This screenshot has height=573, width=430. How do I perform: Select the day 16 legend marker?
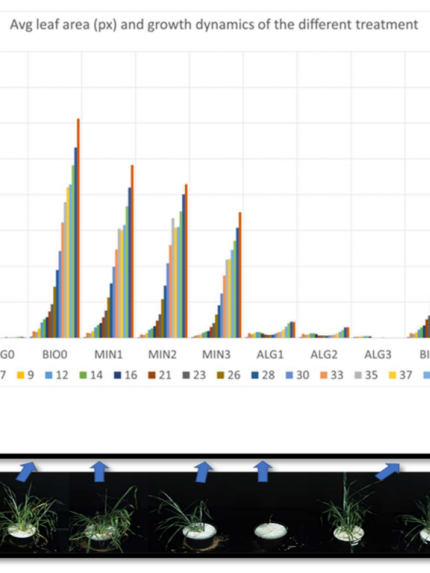tap(117, 376)
